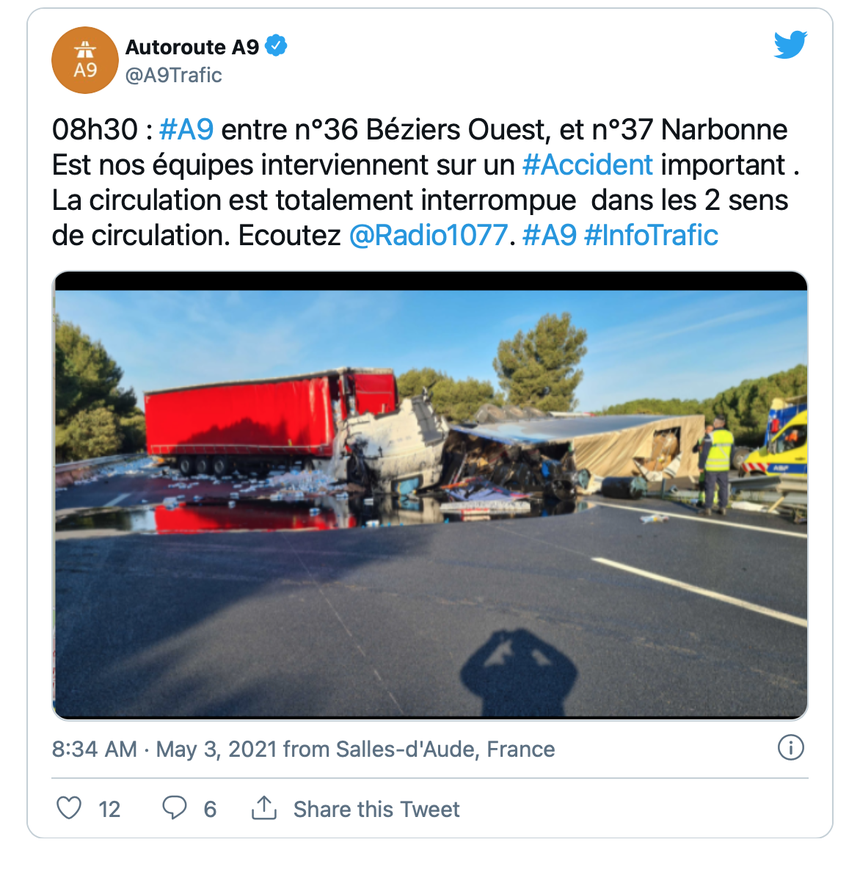
Task: Click the Autoroute A9 account name
Action: point(192,47)
